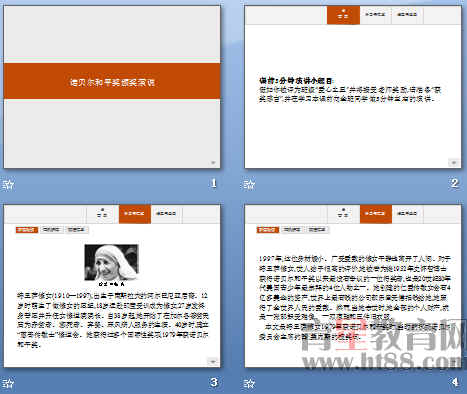Screen dimensions: 467x394
Task: Click slide number 1 label
Action: pos(214,183)
